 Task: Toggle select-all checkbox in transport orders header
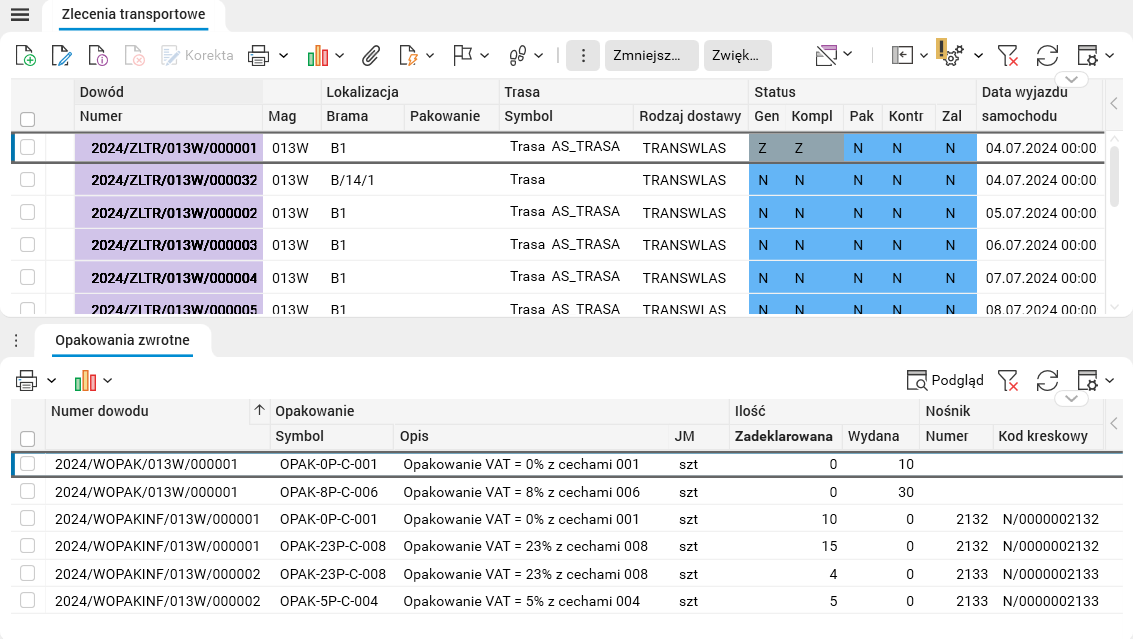tap(28, 119)
